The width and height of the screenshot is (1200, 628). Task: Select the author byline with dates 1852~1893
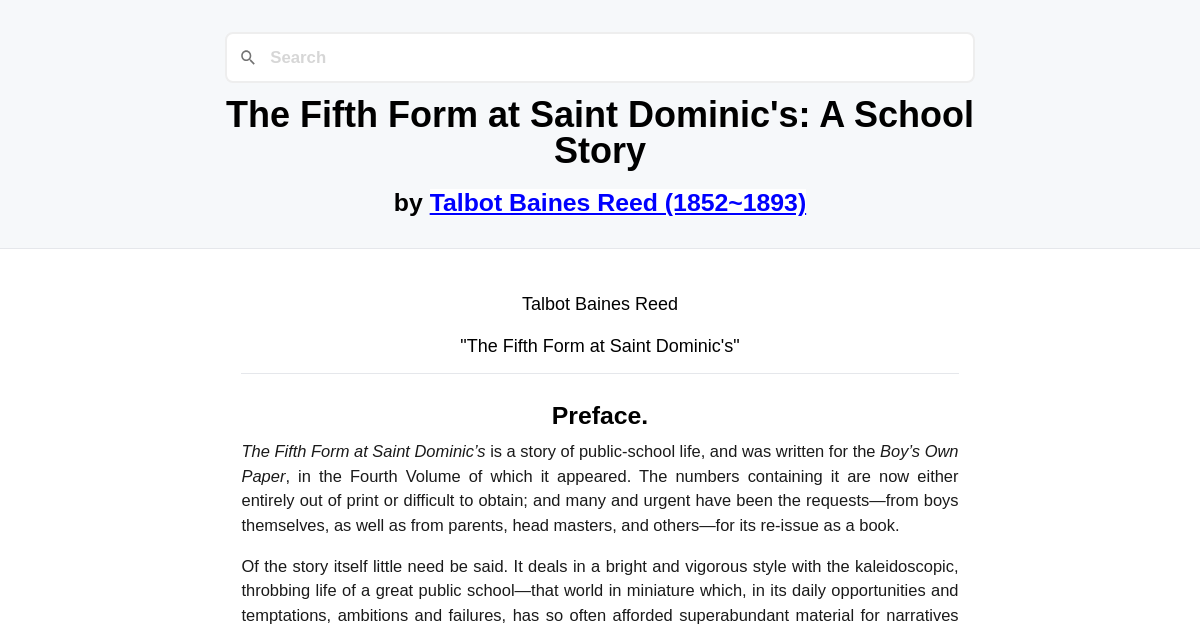click(617, 203)
